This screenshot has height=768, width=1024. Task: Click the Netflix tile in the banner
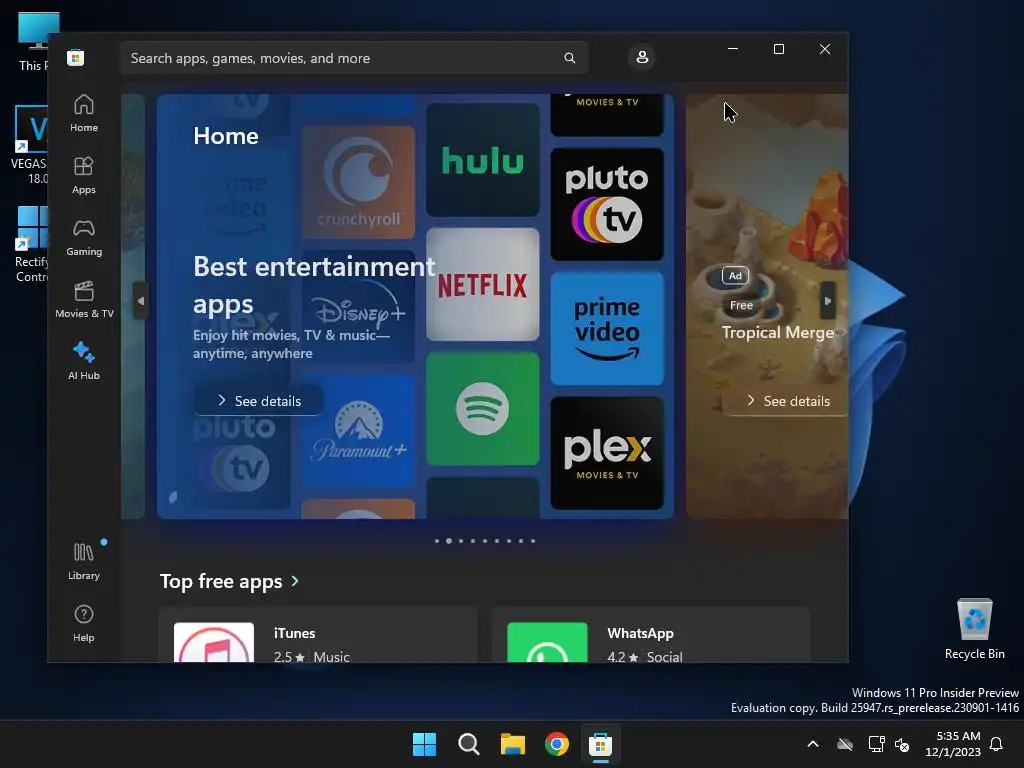(483, 285)
